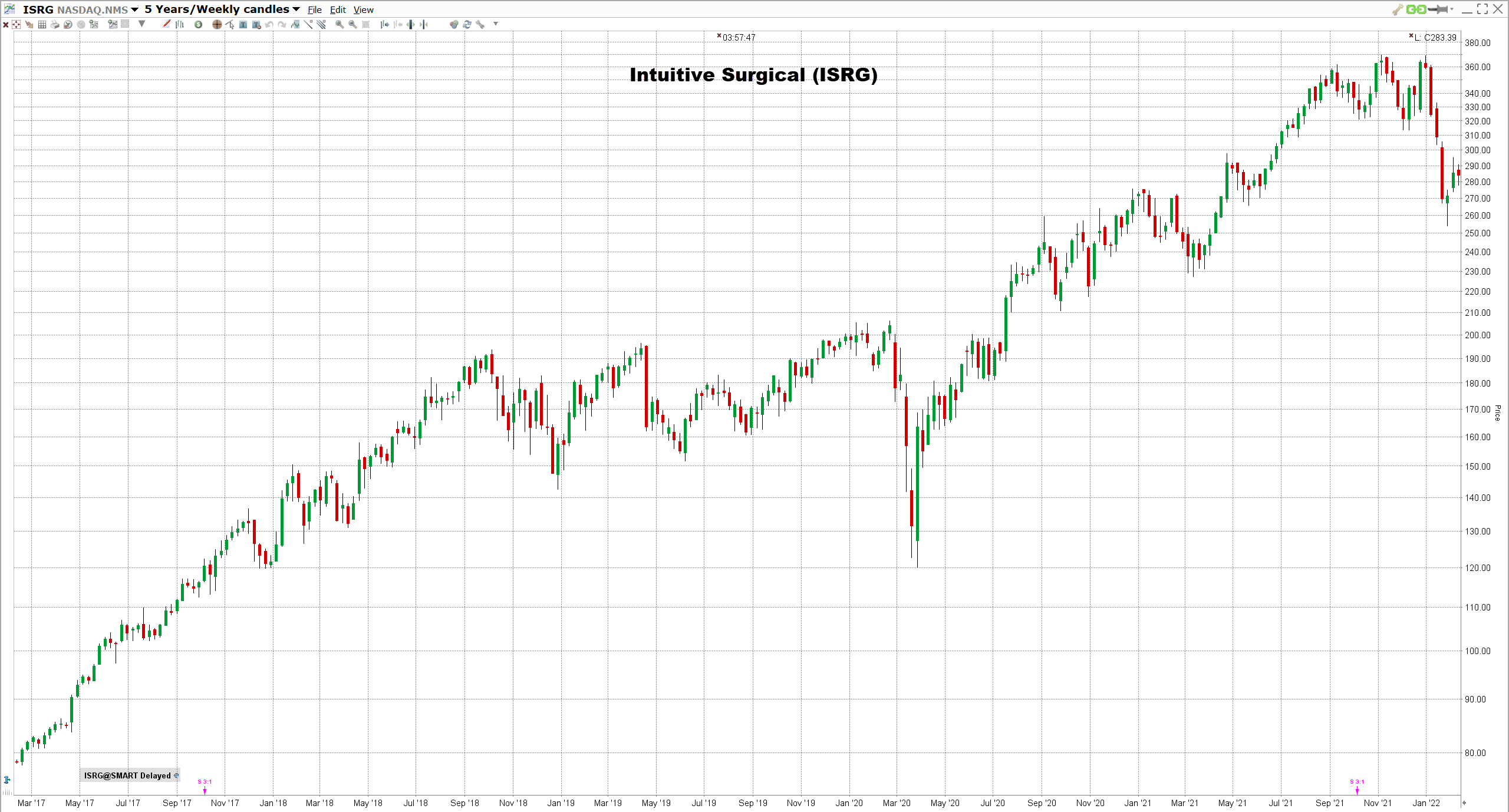The height and width of the screenshot is (812, 1509).
Task: Select the arrow pointer cursor tool
Action: point(230,24)
